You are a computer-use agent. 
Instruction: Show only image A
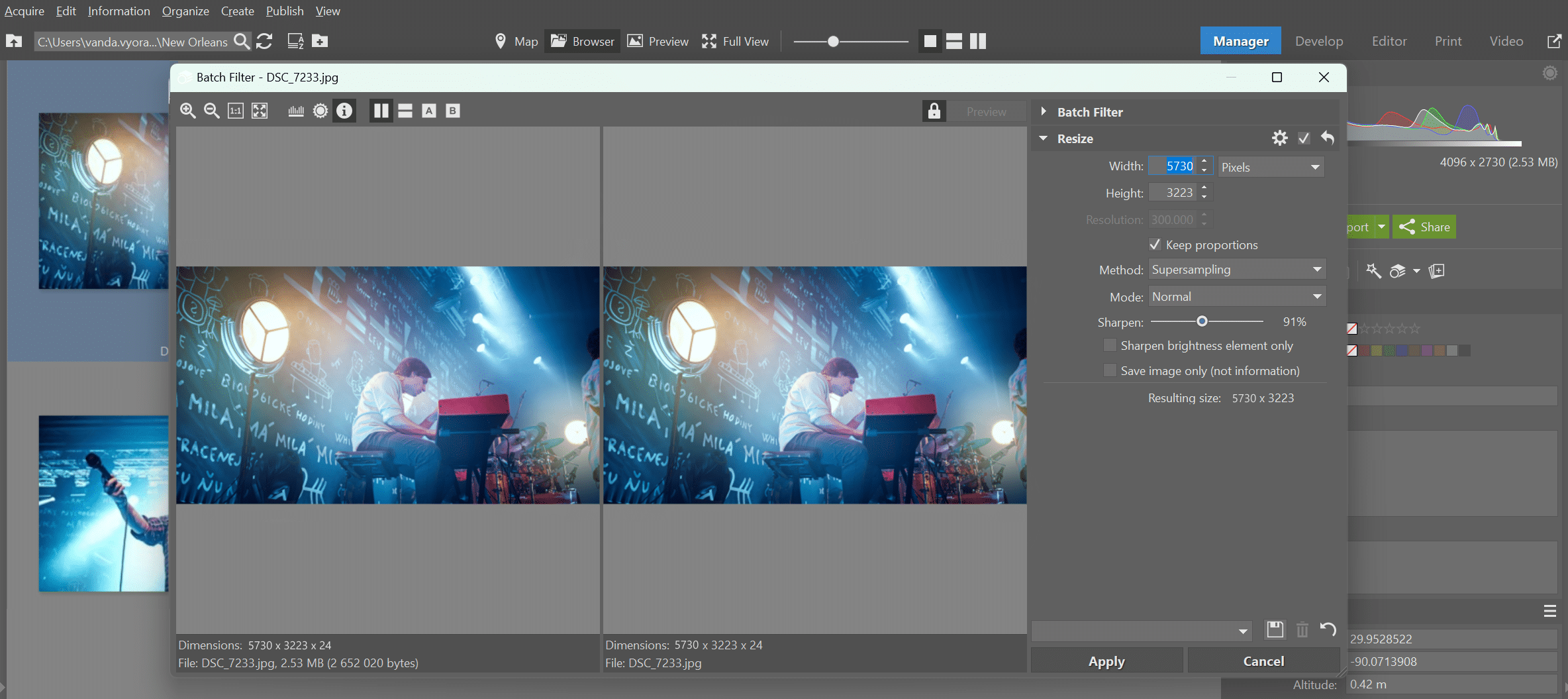429,111
